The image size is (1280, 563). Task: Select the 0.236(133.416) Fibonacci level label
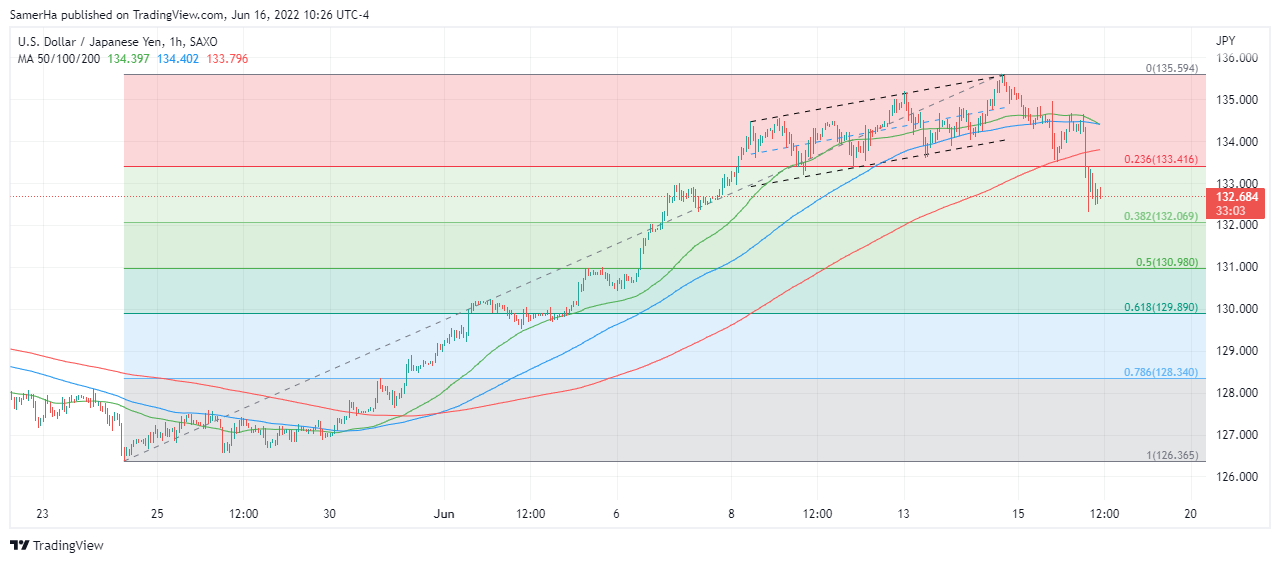pos(1162,159)
